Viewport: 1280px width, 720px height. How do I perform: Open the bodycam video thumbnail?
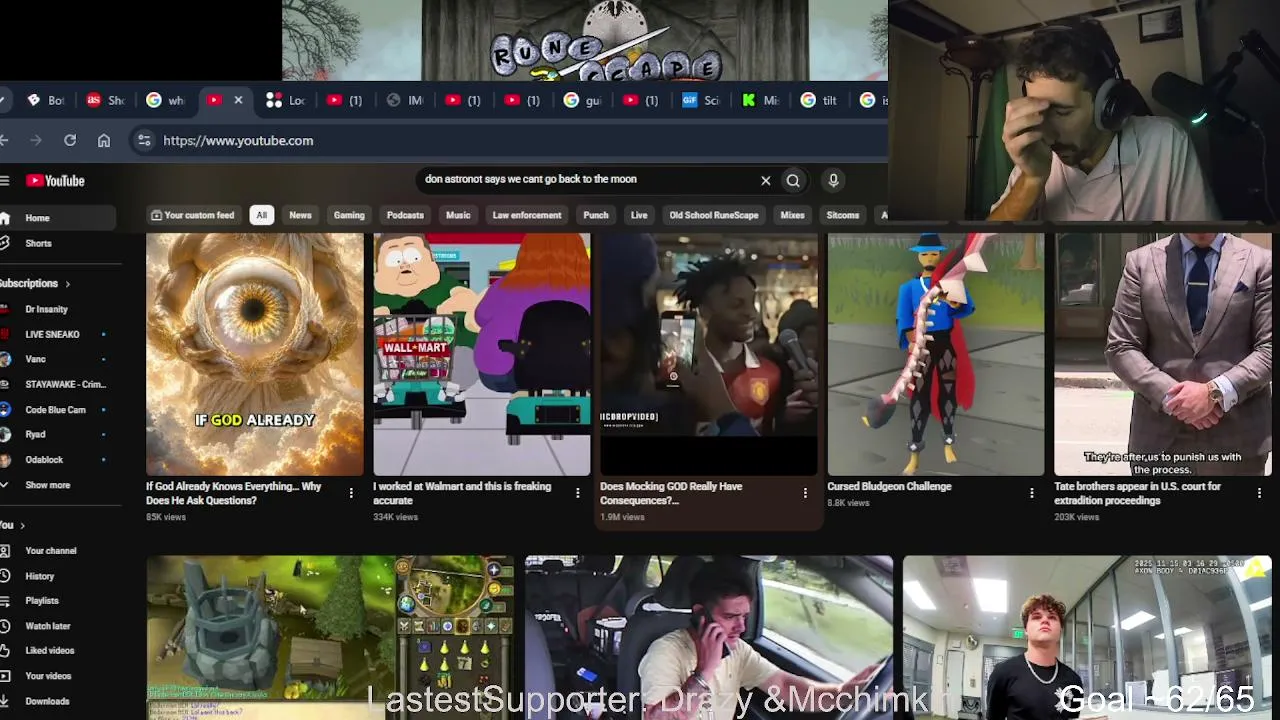coord(1087,638)
